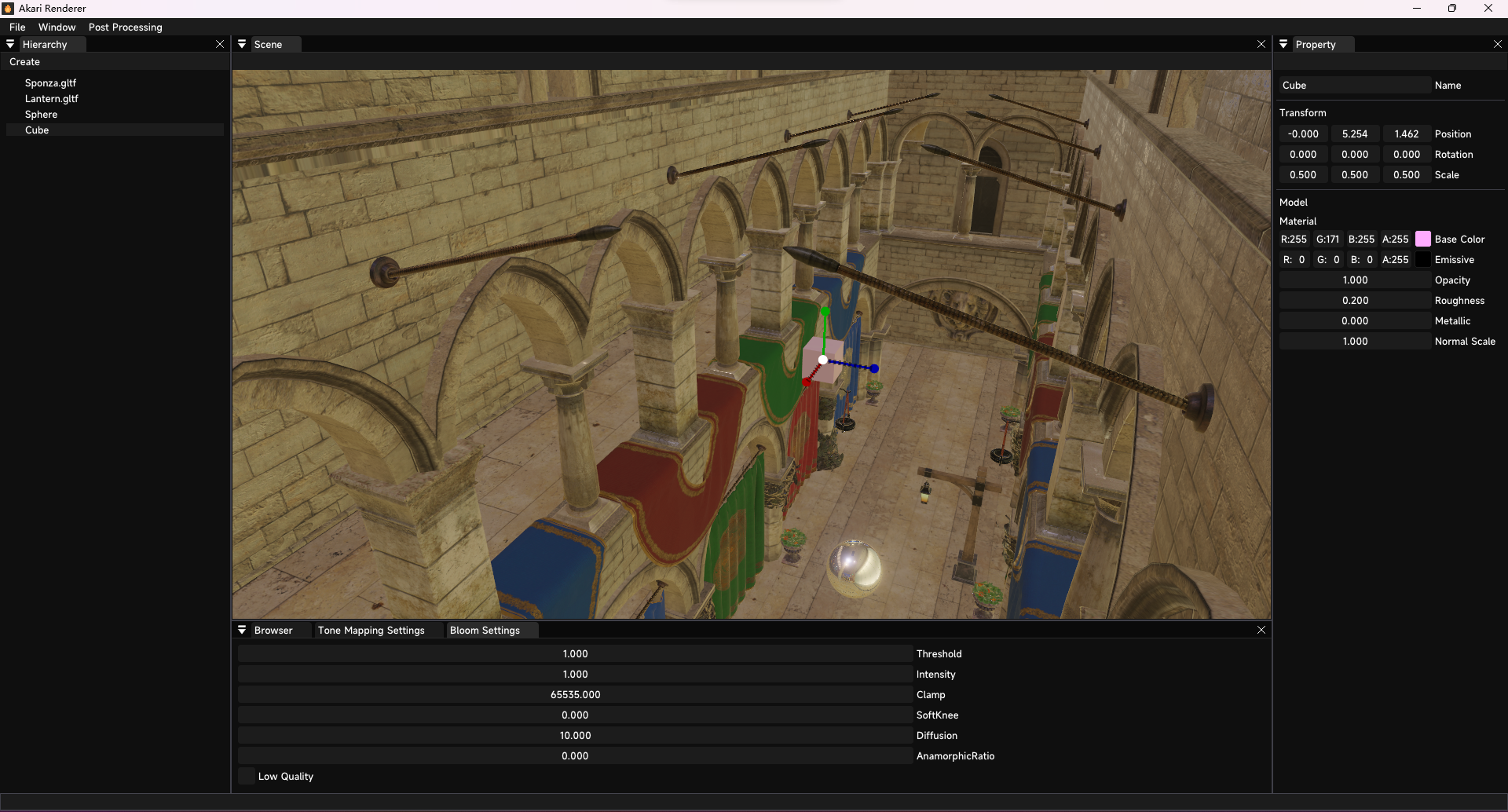Collapse the bottom Browser panel triangle
This screenshot has width=1508, height=812.
pyautogui.click(x=242, y=630)
